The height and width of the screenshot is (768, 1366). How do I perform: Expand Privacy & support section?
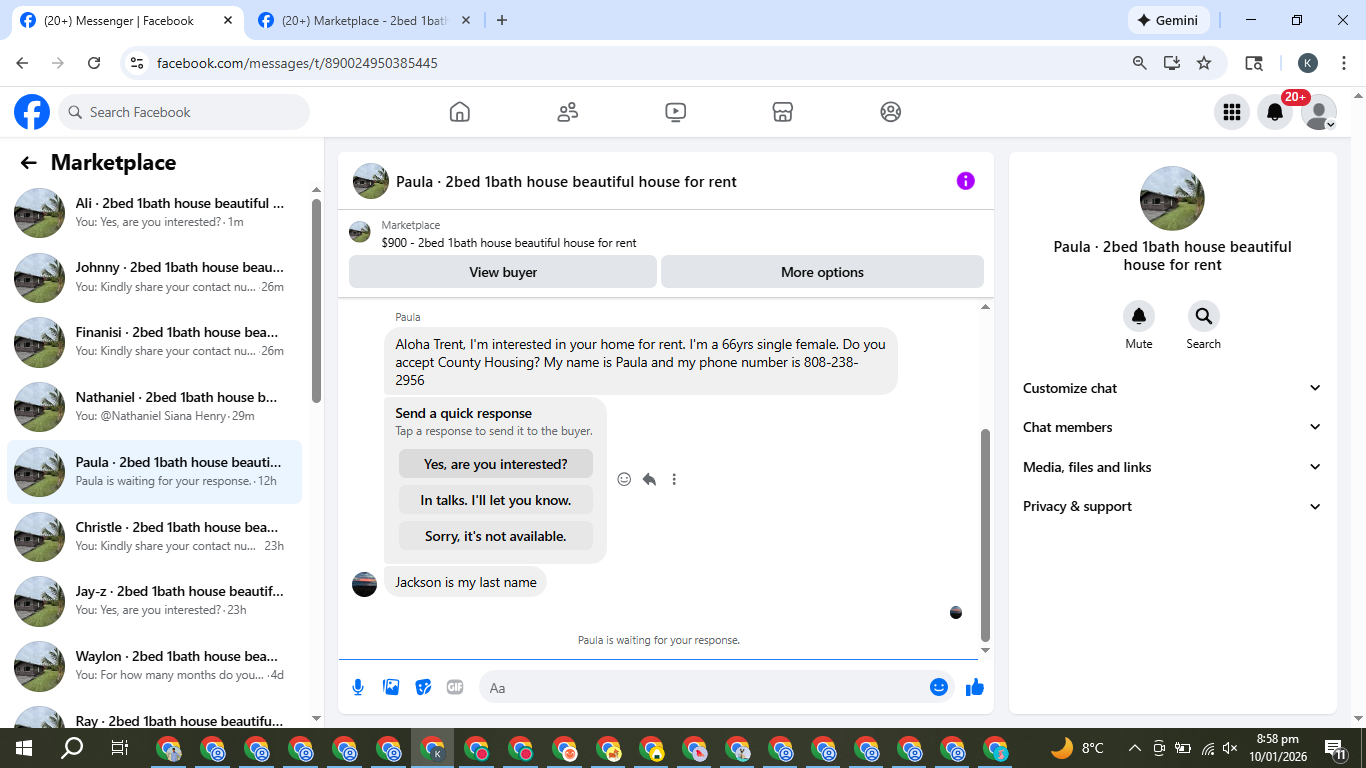click(1172, 506)
